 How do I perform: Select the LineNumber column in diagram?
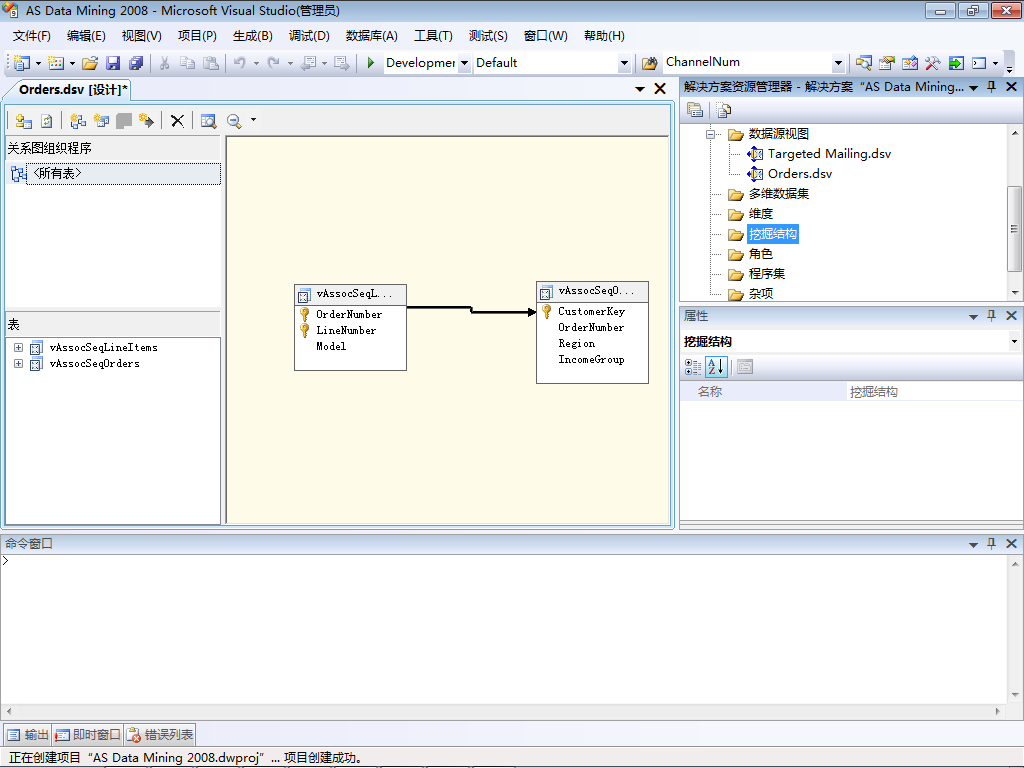346,330
